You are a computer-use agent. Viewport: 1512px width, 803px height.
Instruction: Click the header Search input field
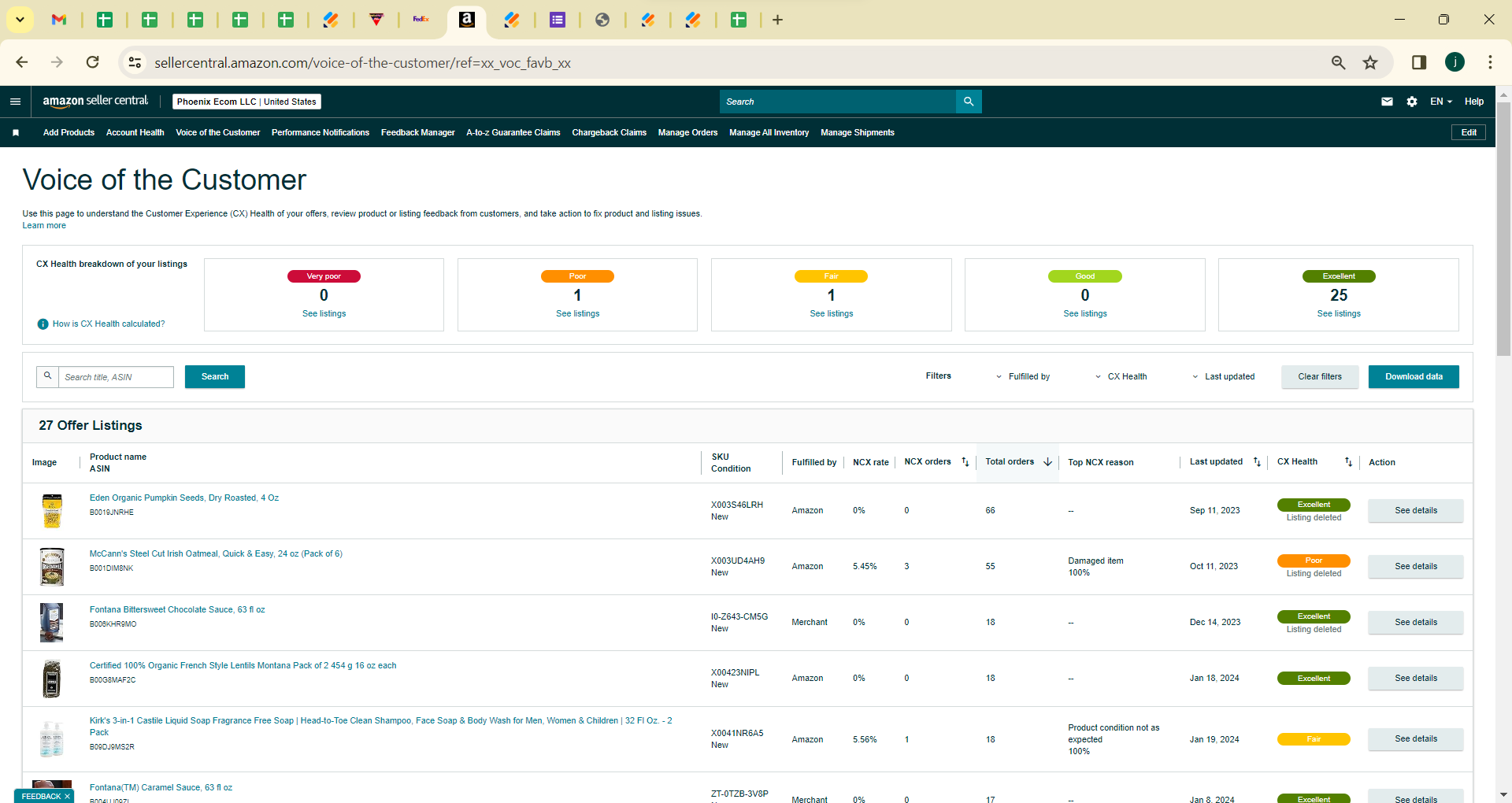click(x=838, y=102)
